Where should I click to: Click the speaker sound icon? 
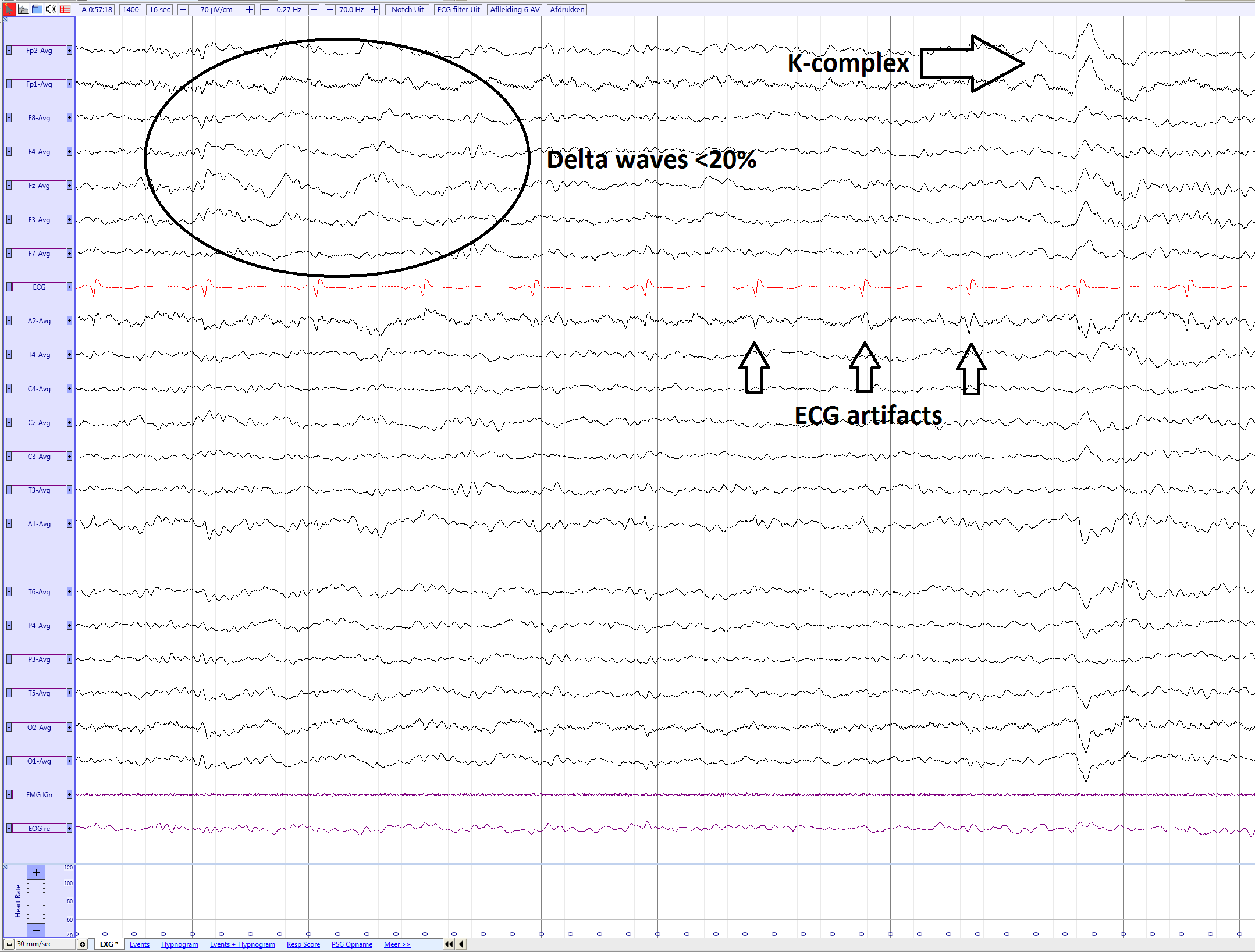coord(51,9)
